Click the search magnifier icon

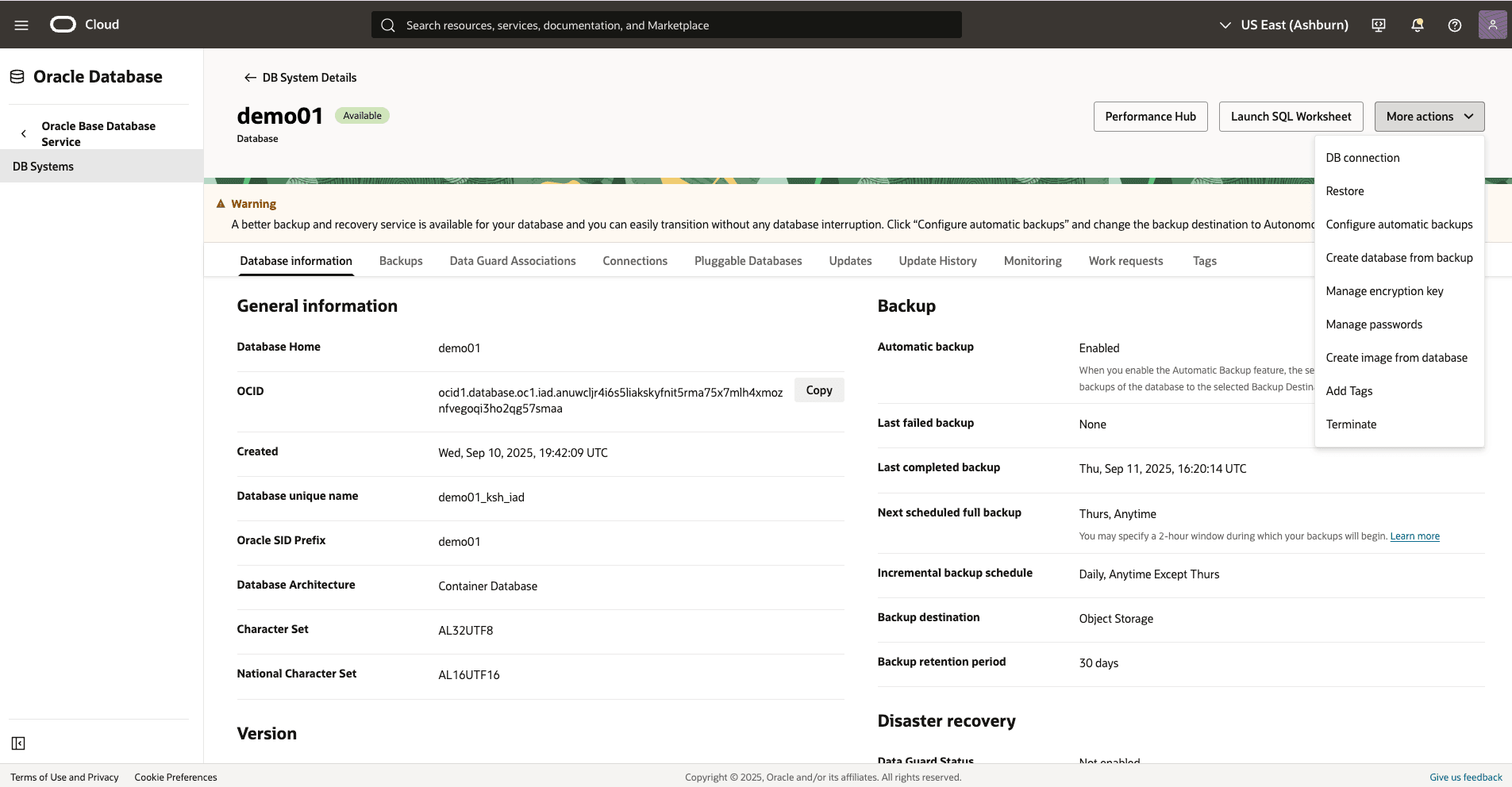click(x=388, y=25)
